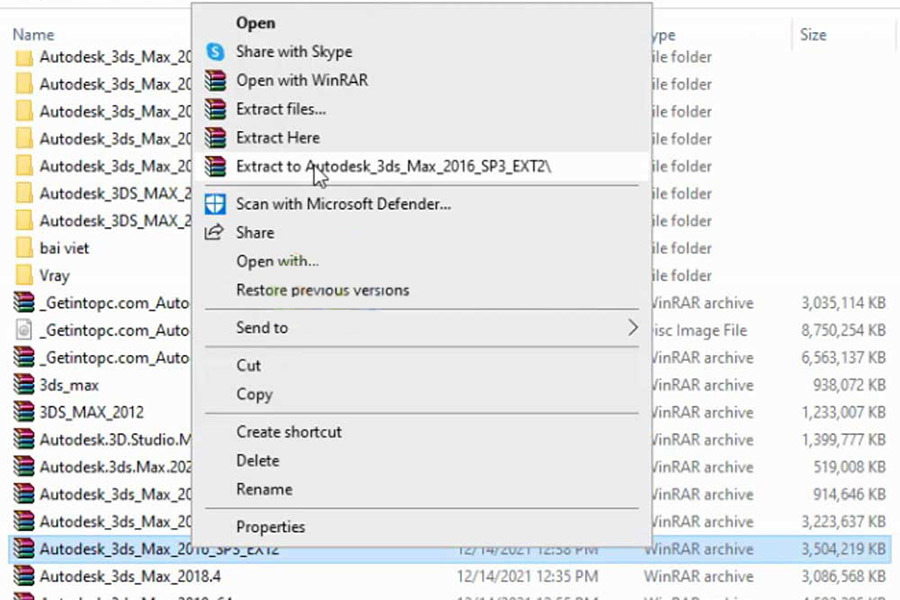Screen dimensions: 900x600
Task: Select the bai viet folder name
Action: point(64,248)
